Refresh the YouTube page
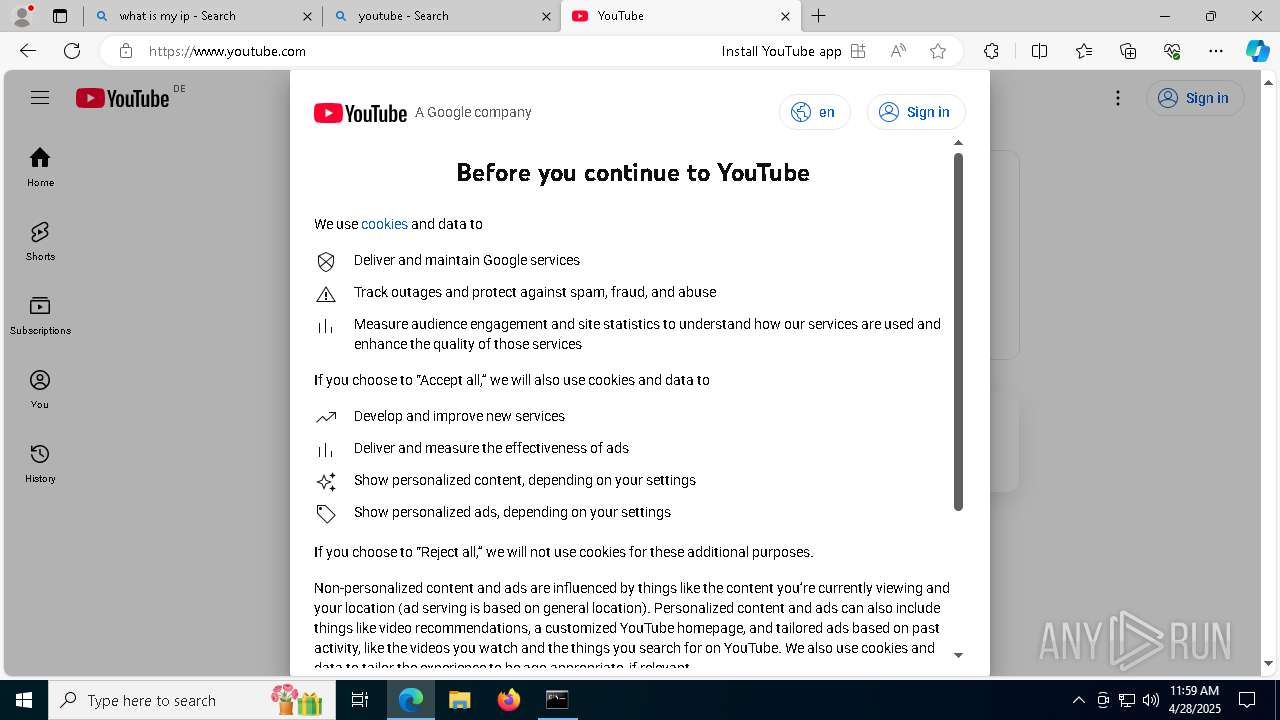This screenshot has width=1280, height=720. coord(72,51)
